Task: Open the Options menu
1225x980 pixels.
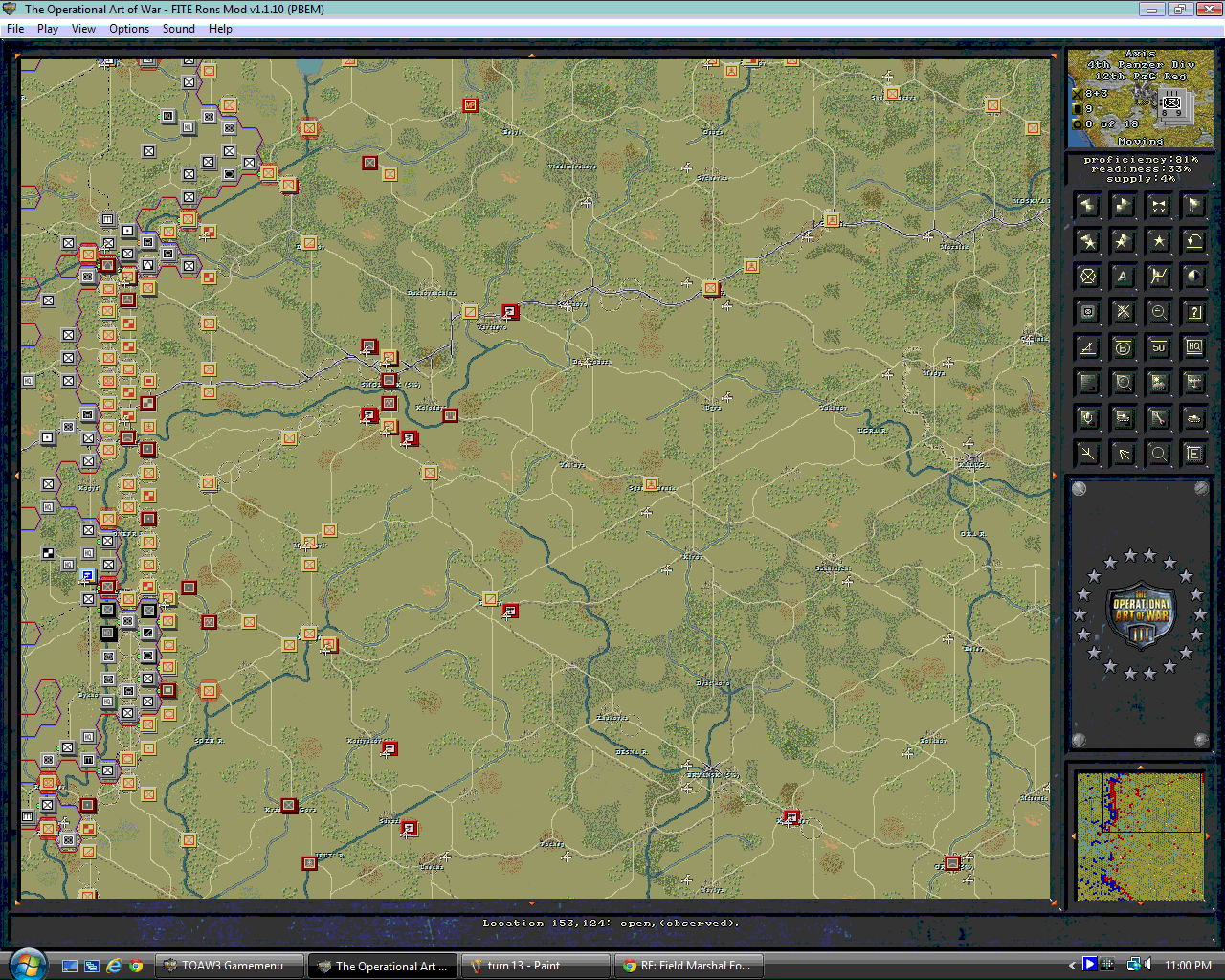Action: [129, 29]
